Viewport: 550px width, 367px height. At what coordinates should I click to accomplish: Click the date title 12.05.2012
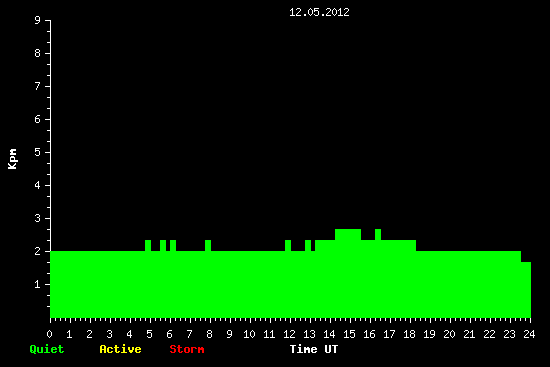[319, 12]
